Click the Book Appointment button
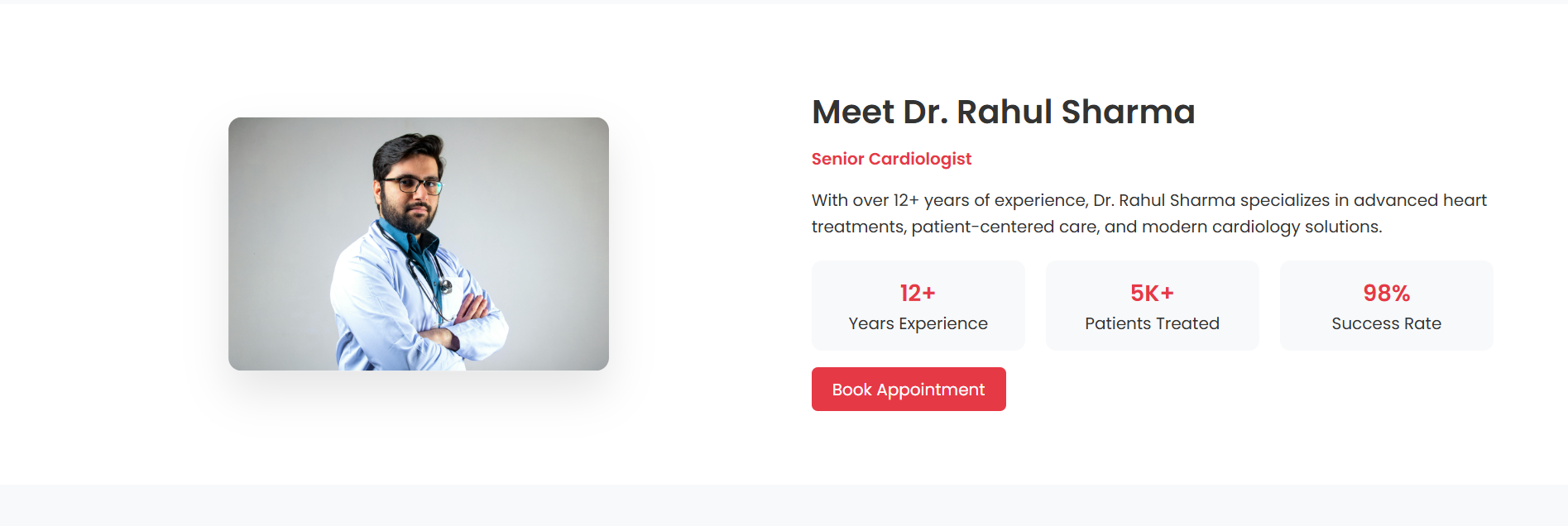The width and height of the screenshot is (1568, 526). [x=909, y=389]
